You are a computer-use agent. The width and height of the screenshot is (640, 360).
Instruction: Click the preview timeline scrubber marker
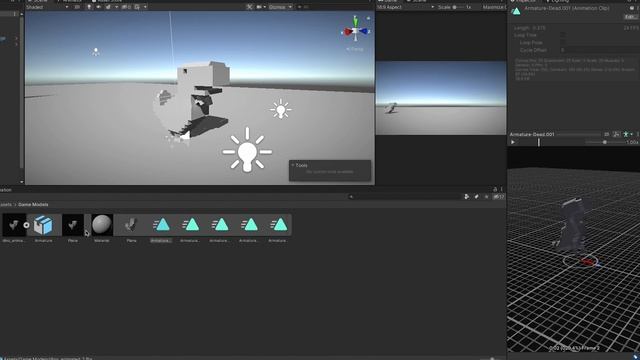pyautogui.click(x=539, y=142)
